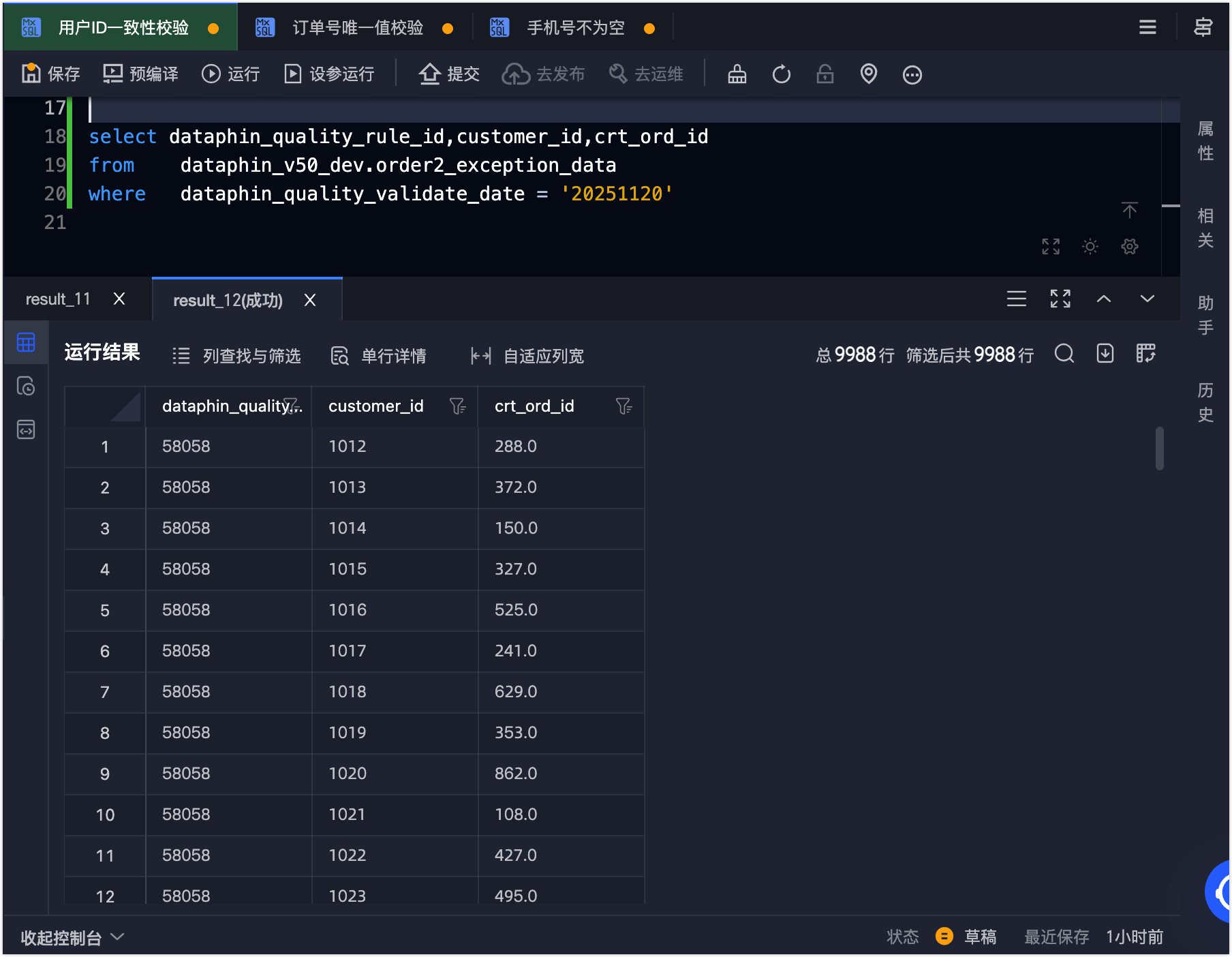This screenshot has height=957, width=1232.
Task: Filter the dataphin_quality column
Action: [291, 406]
